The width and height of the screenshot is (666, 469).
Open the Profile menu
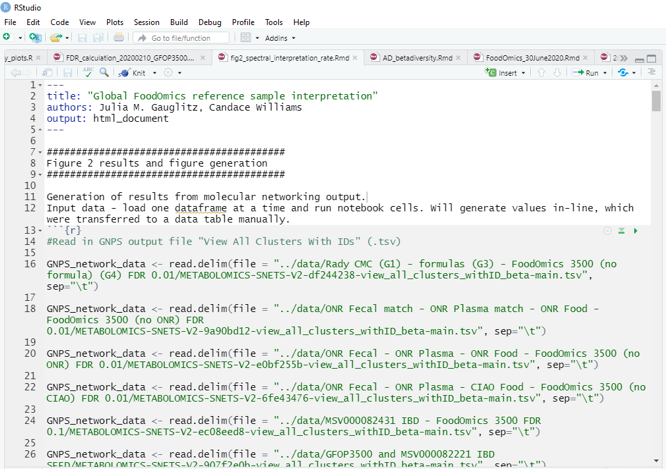(x=243, y=22)
